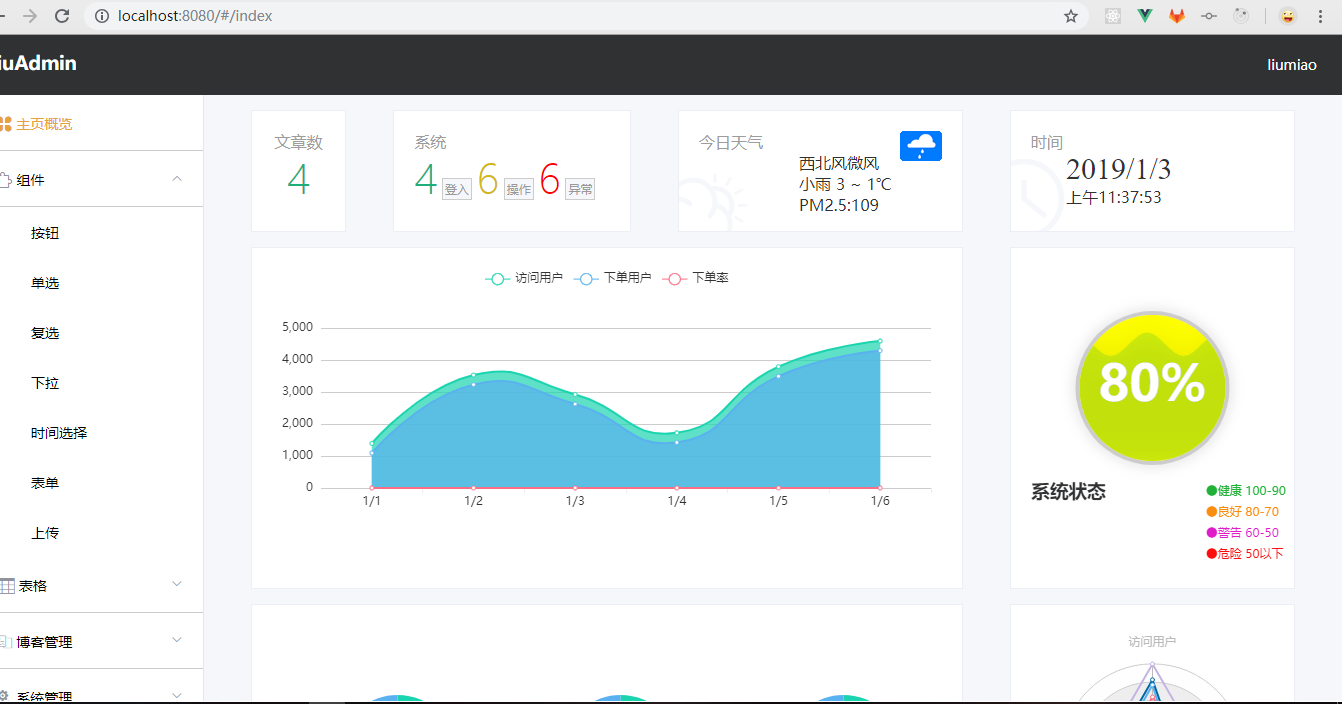Click the 主页概览 sidebar icon
Image resolution: width=1342 pixels, height=704 pixels.
pos(5,124)
